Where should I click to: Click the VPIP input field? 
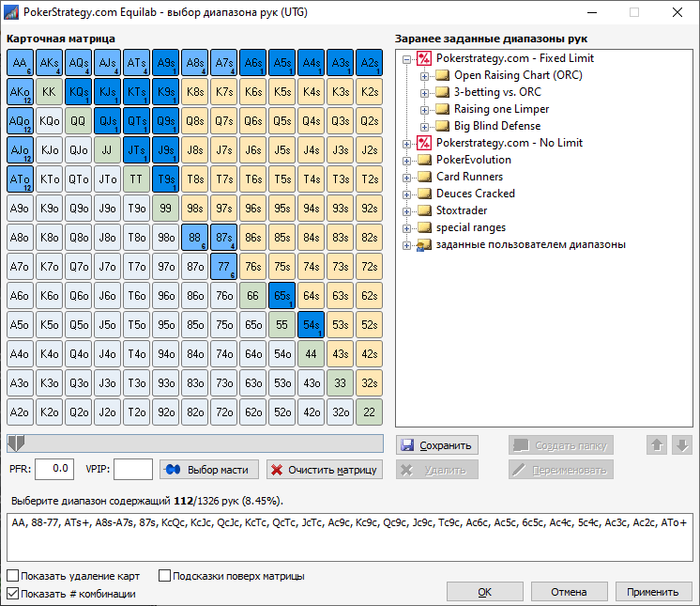point(133,469)
